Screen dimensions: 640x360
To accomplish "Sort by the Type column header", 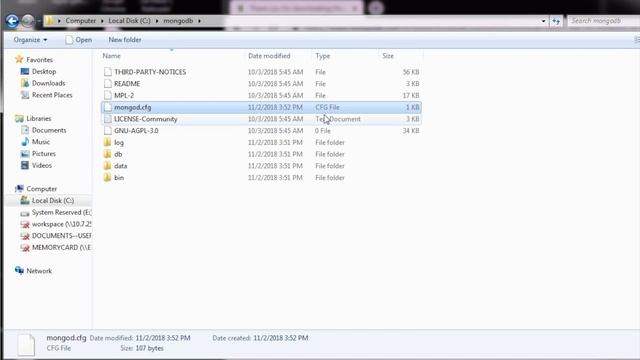I will 322,56.
